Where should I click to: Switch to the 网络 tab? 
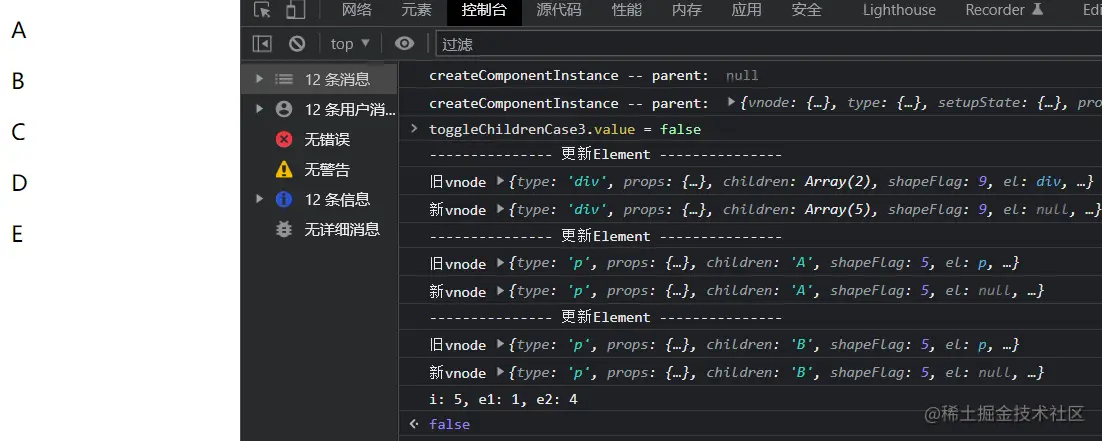click(x=356, y=10)
